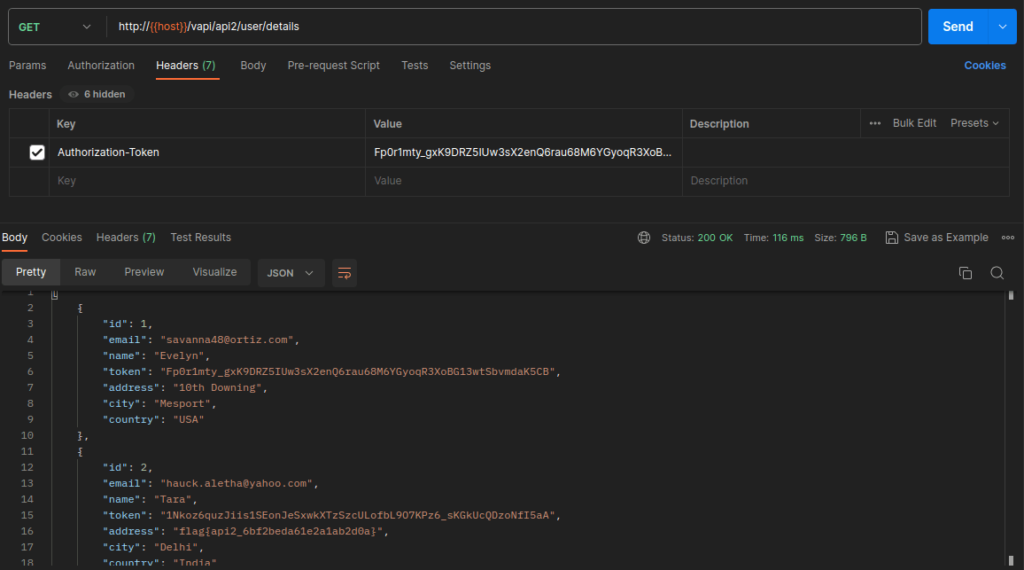Open the Cookies link
Screen dimensions: 1024x570
[x=985, y=65]
